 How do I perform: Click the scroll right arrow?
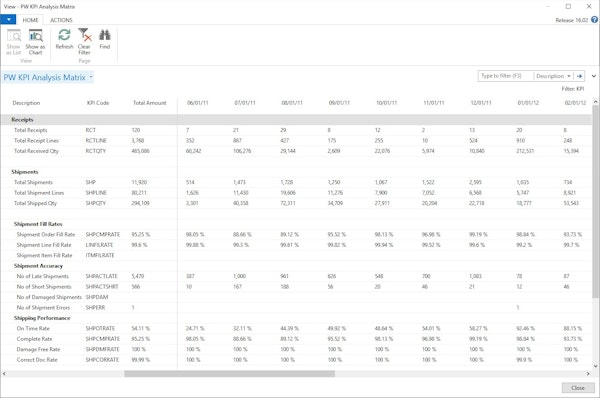[x=588, y=374]
